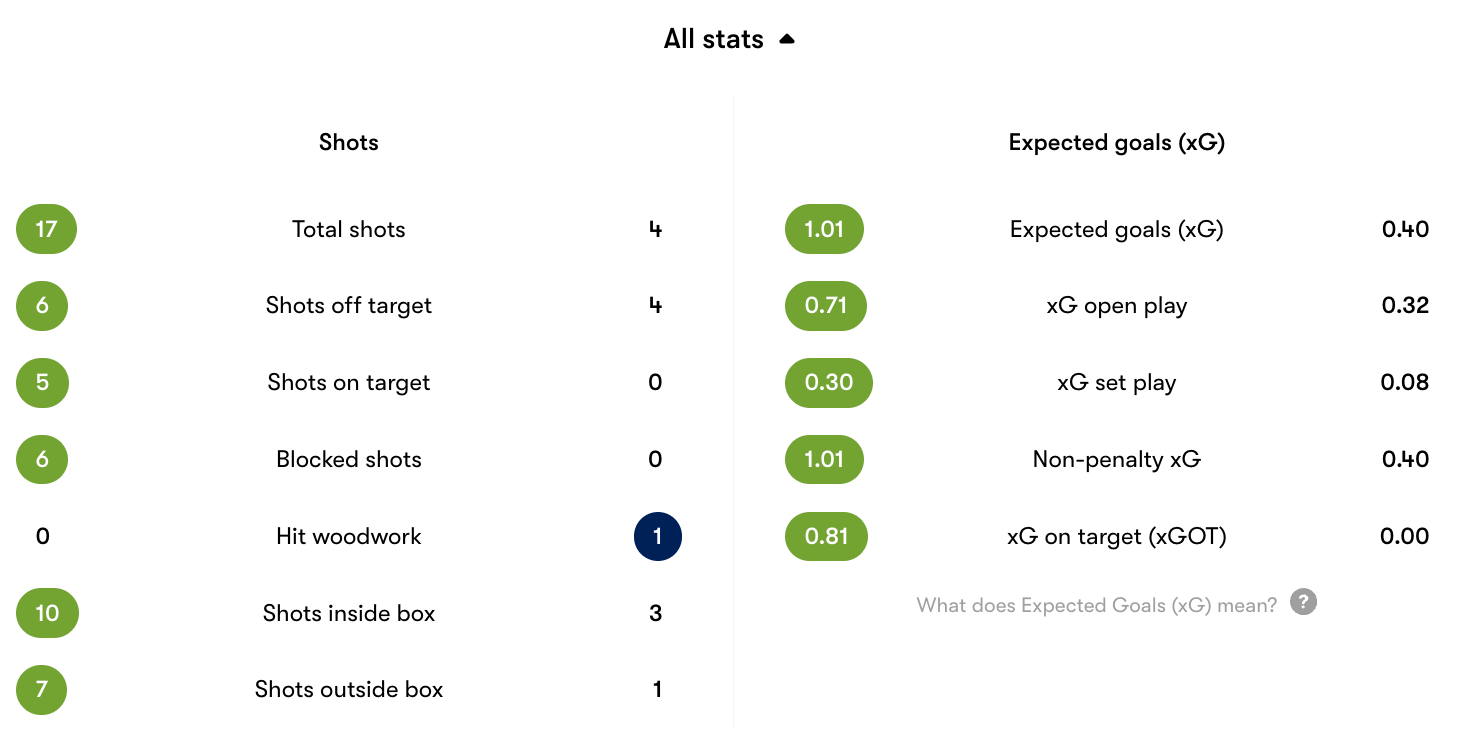Click the green 7 Shots outside box badge

point(42,689)
